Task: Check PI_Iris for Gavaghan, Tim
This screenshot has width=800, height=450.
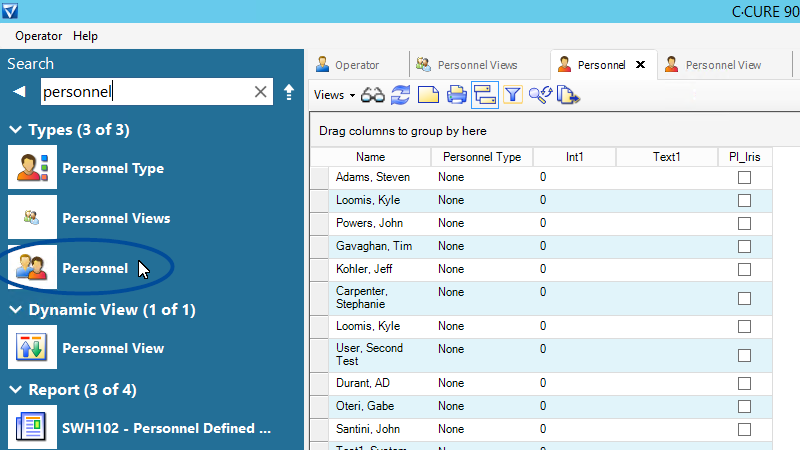Action: pos(744,246)
